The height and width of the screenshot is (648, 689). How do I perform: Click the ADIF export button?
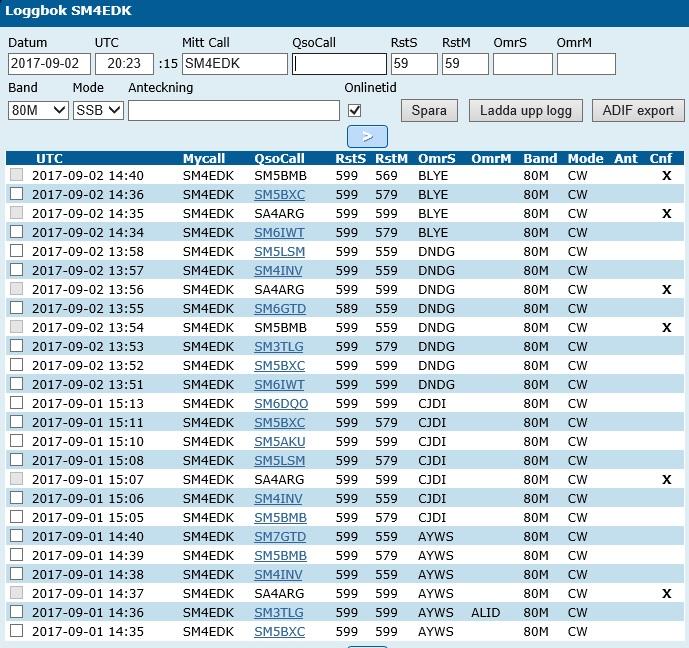point(638,110)
